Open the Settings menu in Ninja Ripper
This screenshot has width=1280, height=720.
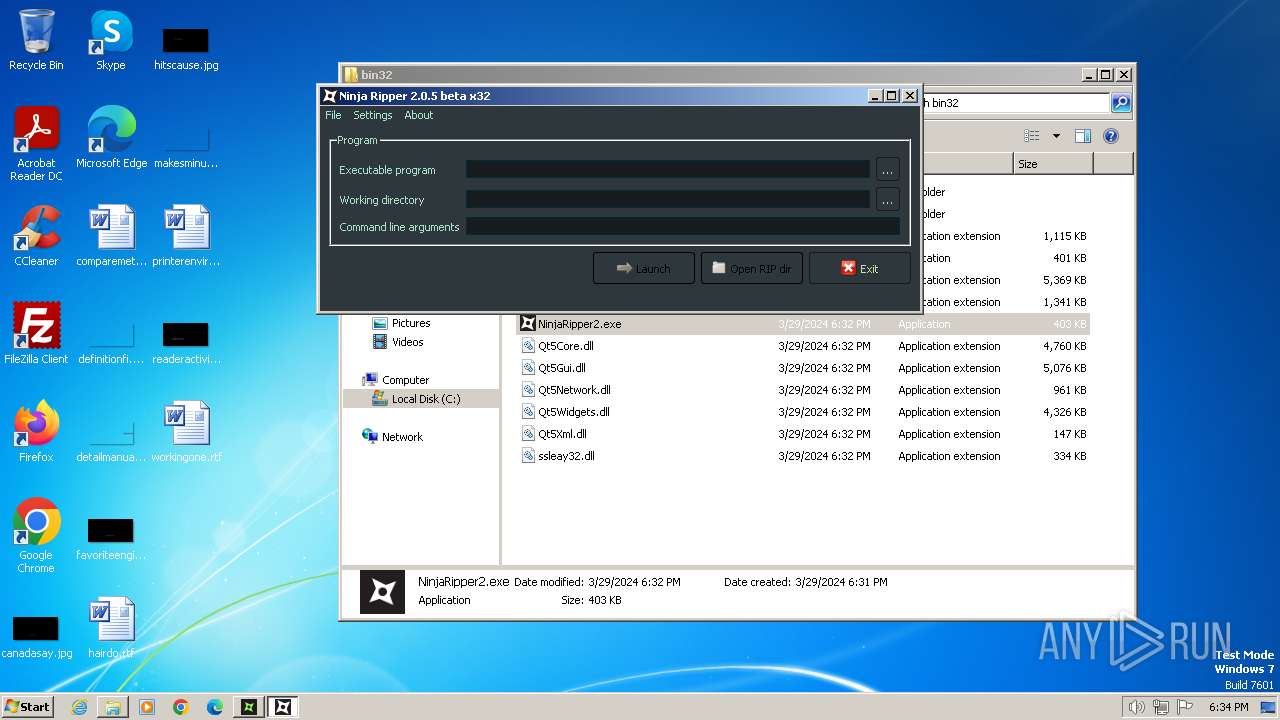[x=372, y=115]
